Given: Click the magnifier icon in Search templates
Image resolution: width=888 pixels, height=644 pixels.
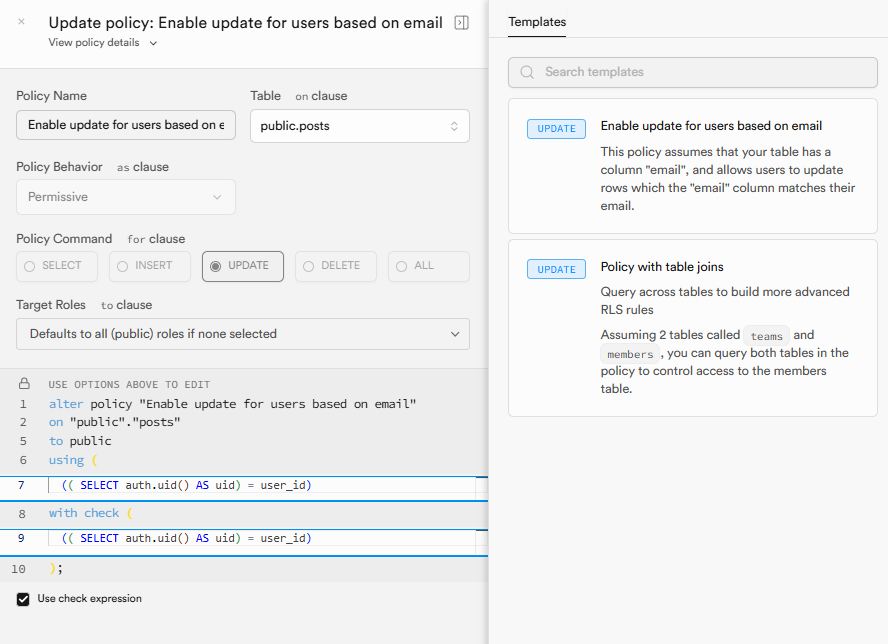Looking at the screenshot, I should pos(527,72).
